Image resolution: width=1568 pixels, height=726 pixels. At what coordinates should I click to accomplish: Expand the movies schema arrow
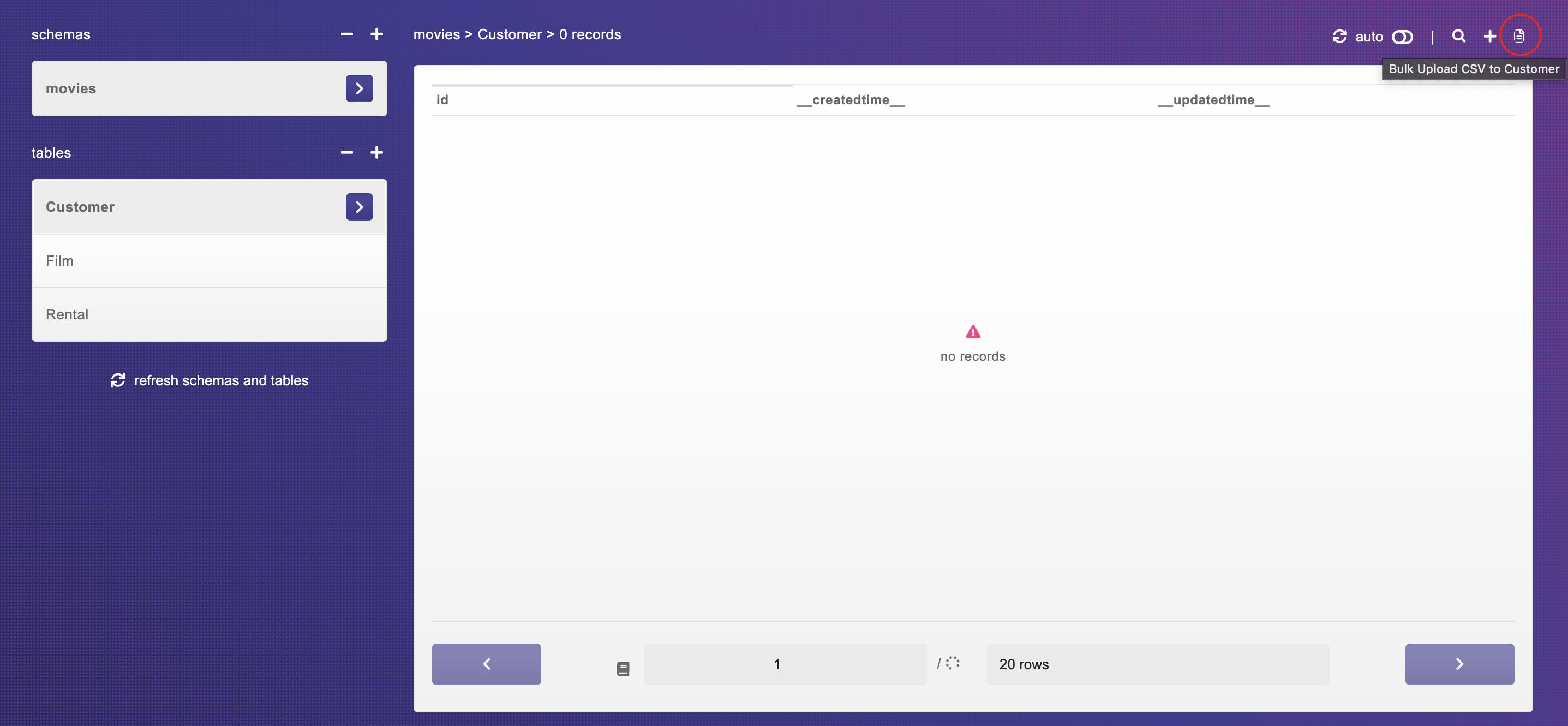(359, 88)
